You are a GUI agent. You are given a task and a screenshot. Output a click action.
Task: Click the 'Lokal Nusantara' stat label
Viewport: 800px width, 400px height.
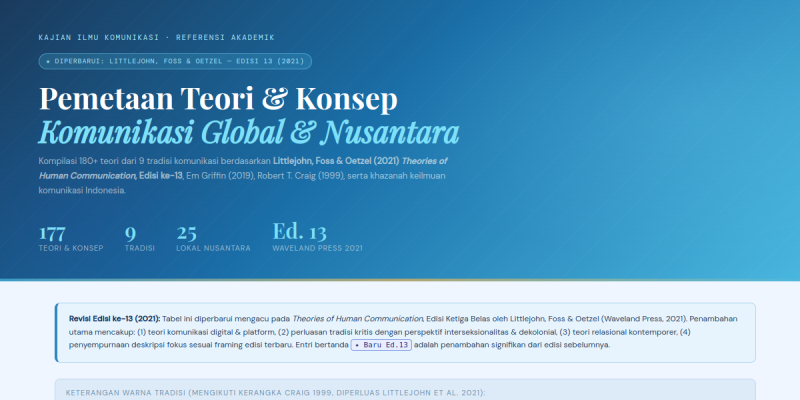point(213,248)
